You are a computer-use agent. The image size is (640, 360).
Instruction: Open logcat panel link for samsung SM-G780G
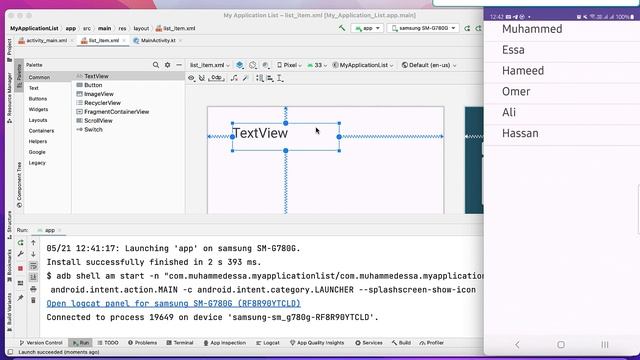[173, 303]
